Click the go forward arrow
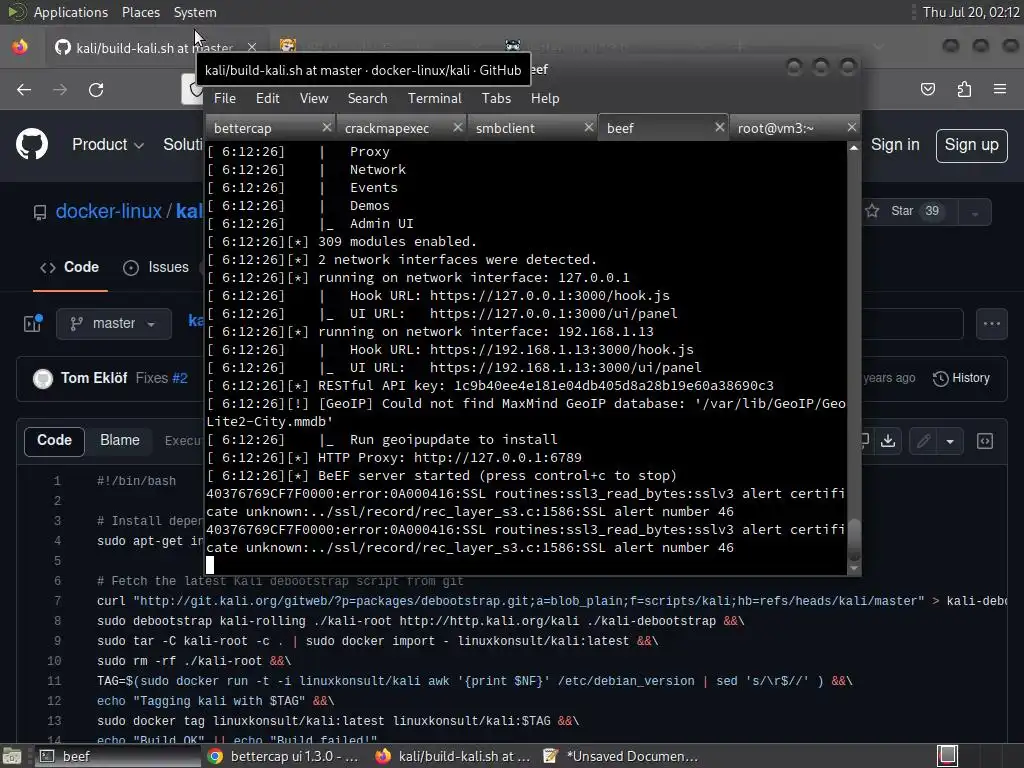Viewport: 1024px width, 768px height. pos(60,89)
